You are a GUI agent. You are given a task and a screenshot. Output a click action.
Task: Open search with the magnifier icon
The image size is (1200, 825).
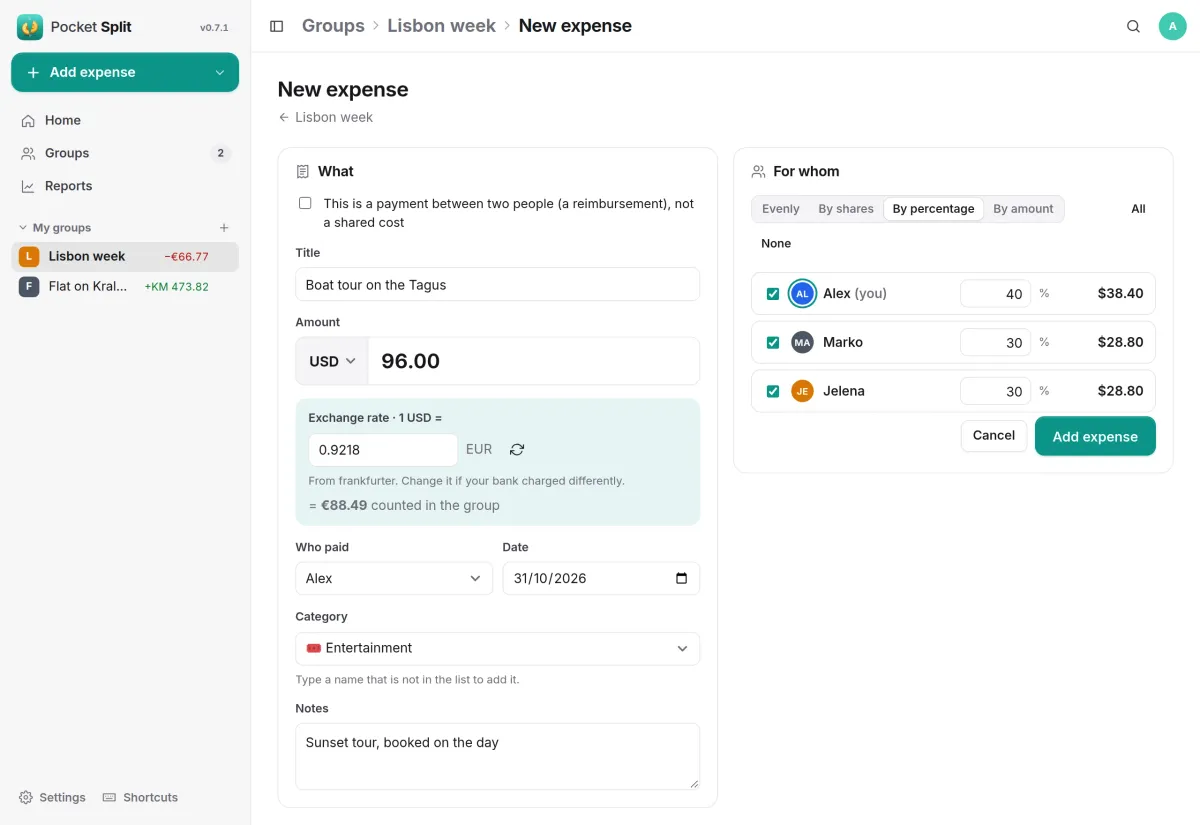(x=1133, y=26)
